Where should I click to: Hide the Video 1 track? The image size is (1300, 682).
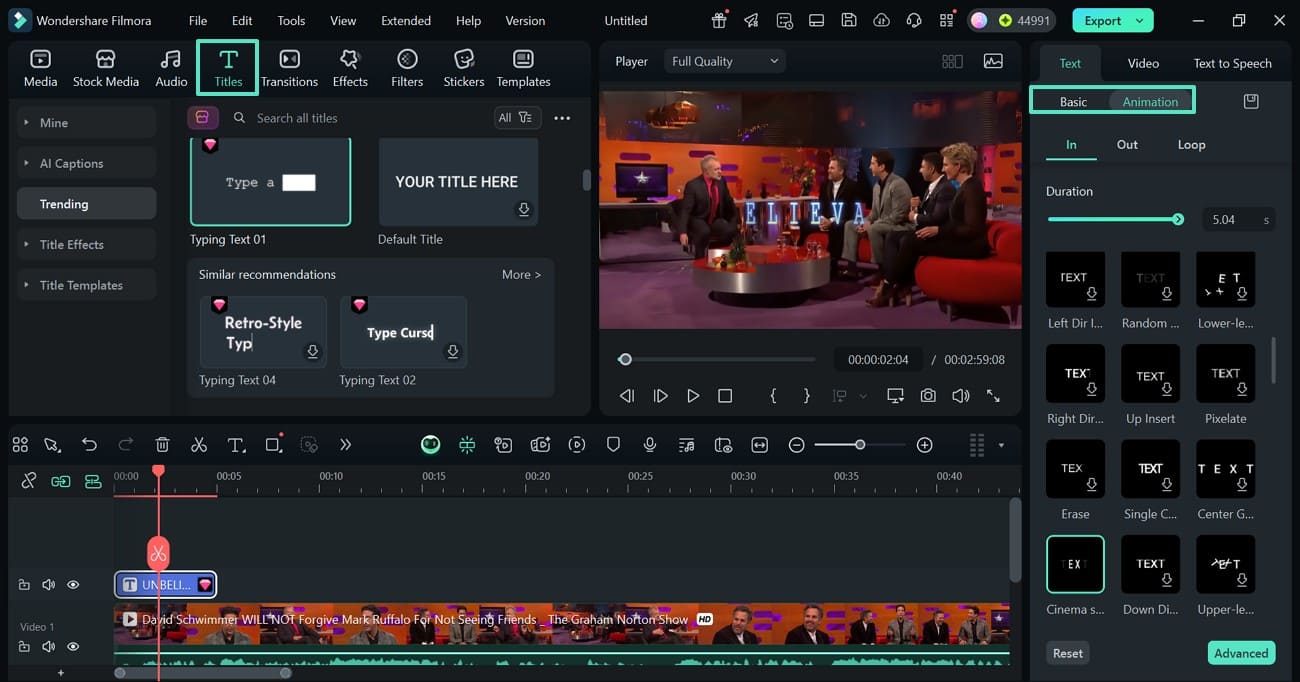click(x=73, y=647)
